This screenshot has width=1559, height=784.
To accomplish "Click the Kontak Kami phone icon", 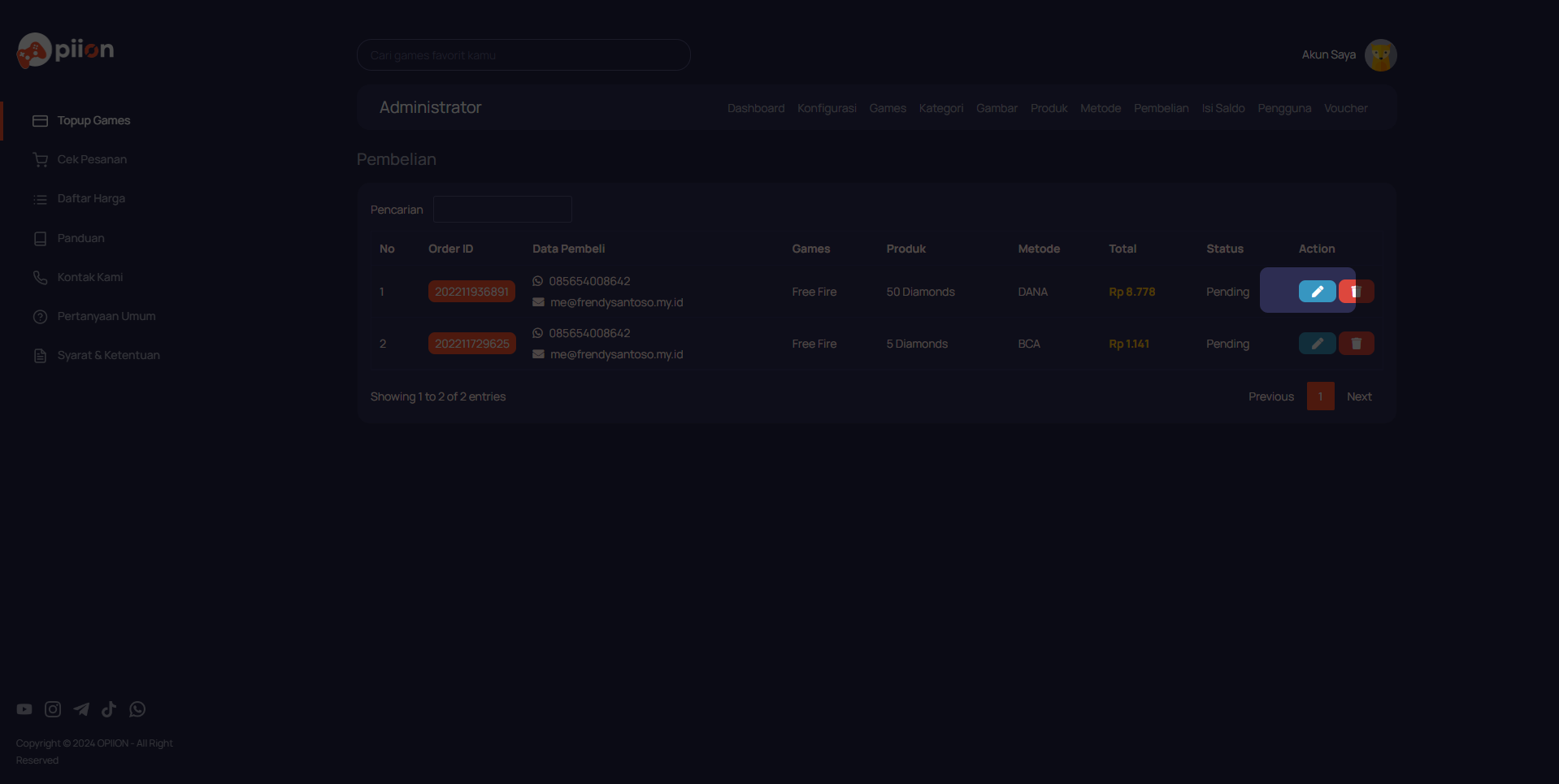I will [40, 278].
